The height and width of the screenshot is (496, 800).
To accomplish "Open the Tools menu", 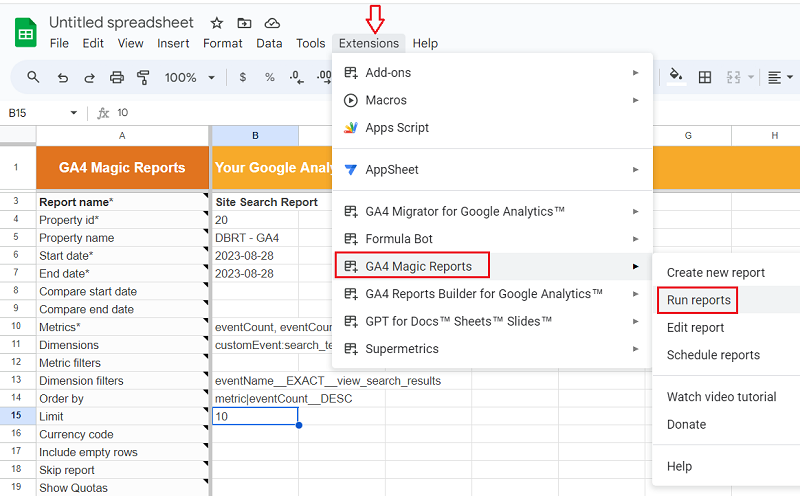I will click(x=310, y=43).
